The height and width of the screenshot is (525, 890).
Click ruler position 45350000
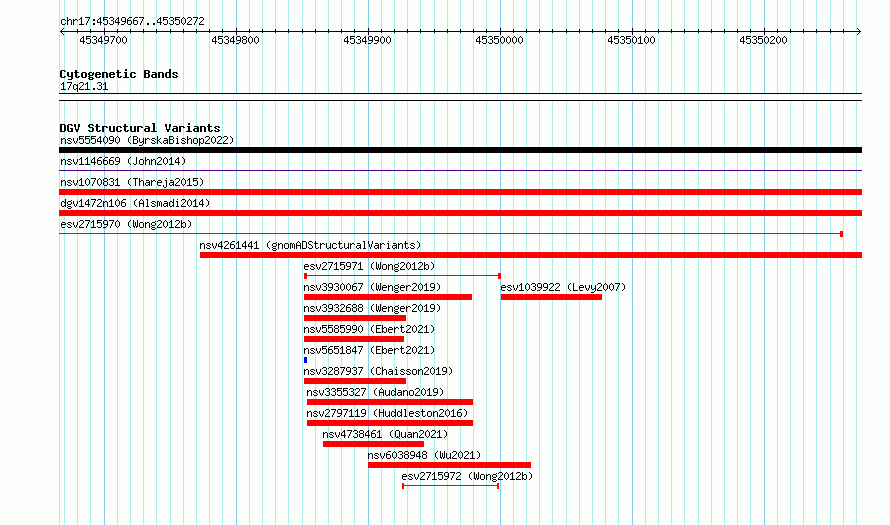coord(499,40)
